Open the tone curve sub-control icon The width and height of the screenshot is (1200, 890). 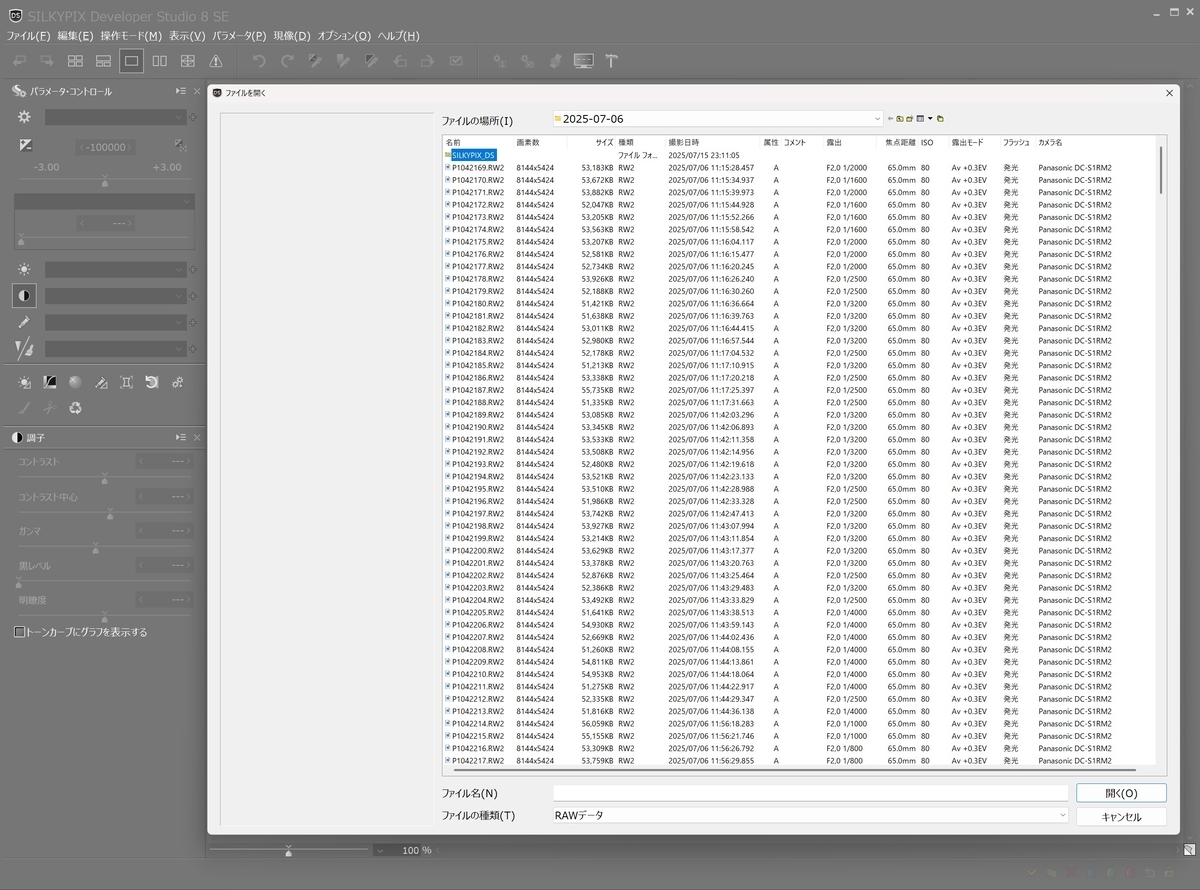pos(50,382)
